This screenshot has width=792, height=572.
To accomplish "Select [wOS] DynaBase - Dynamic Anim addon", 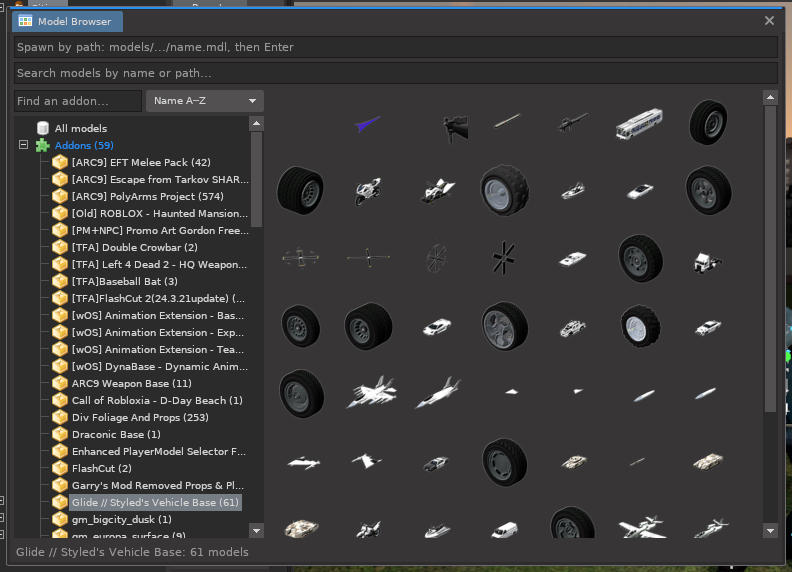I will coord(160,366).
